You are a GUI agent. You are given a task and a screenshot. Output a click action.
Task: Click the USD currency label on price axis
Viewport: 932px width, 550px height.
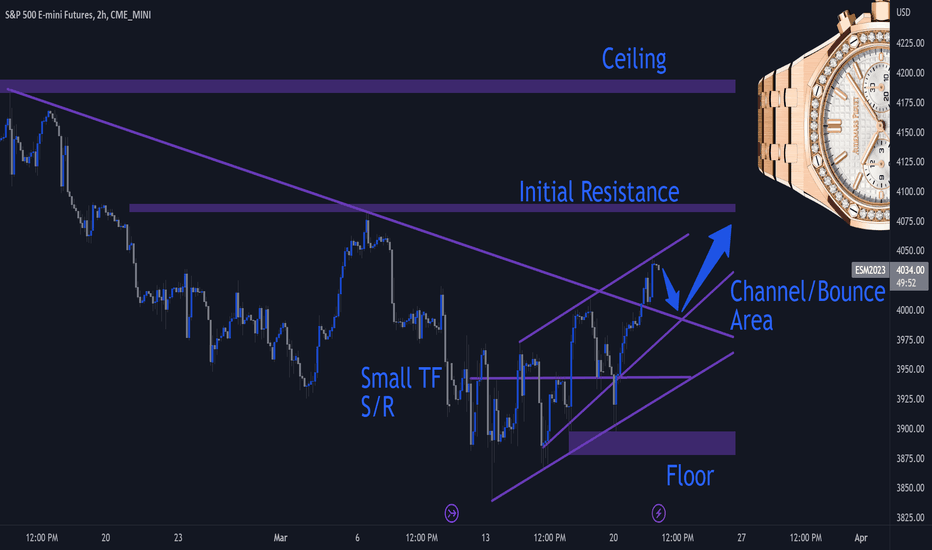click(x=903, y=12)
